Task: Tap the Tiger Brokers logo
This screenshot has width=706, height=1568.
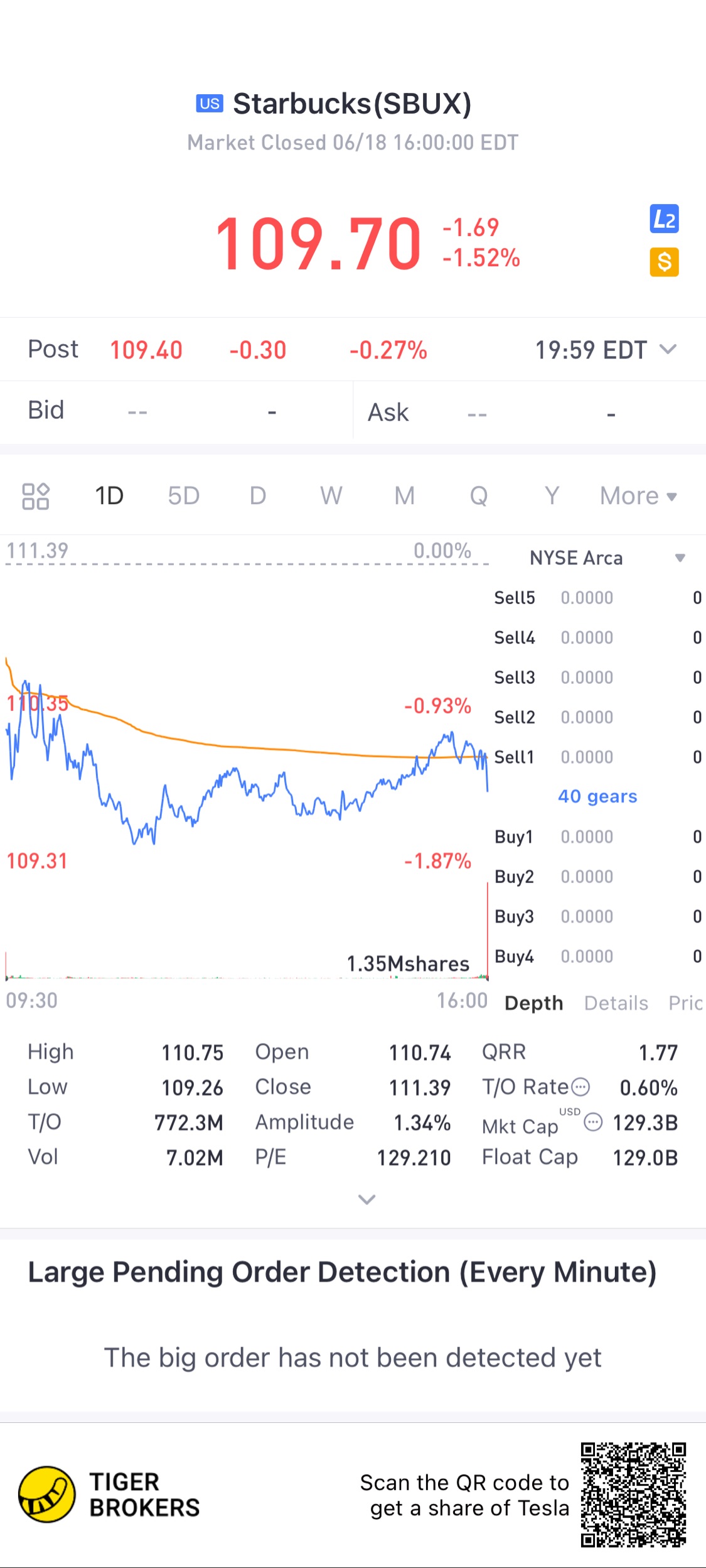Action: 48,1495
